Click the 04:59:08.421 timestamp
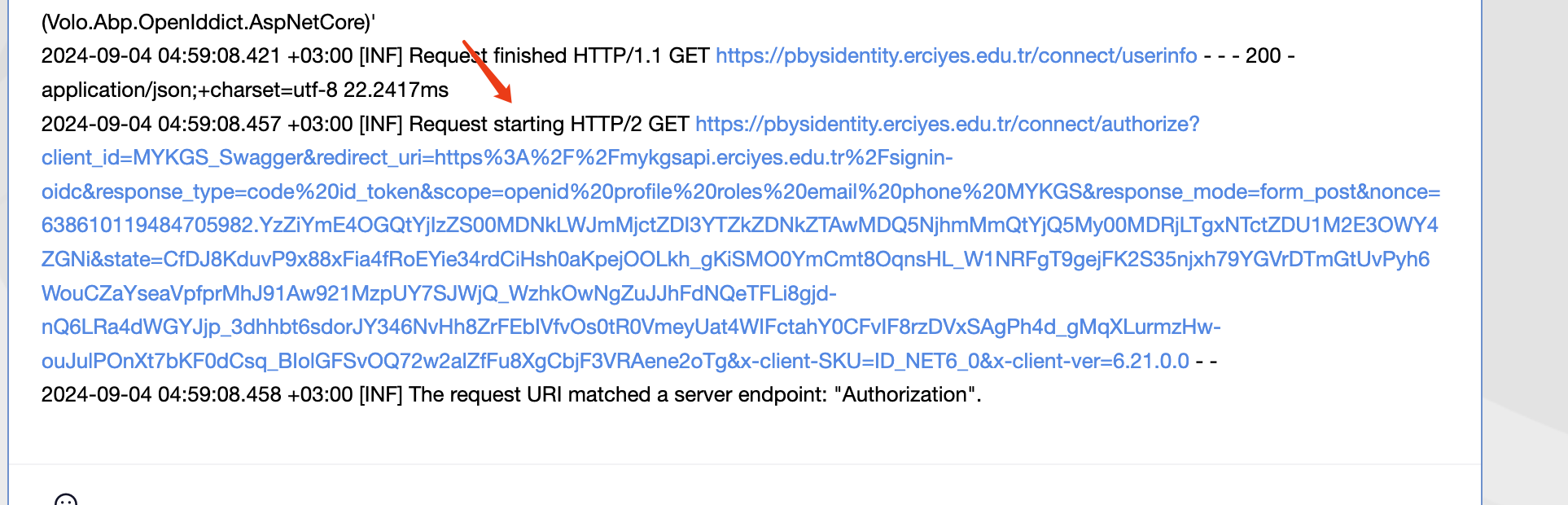Viewport: 1568px width, 505px height. pos(219,55)
